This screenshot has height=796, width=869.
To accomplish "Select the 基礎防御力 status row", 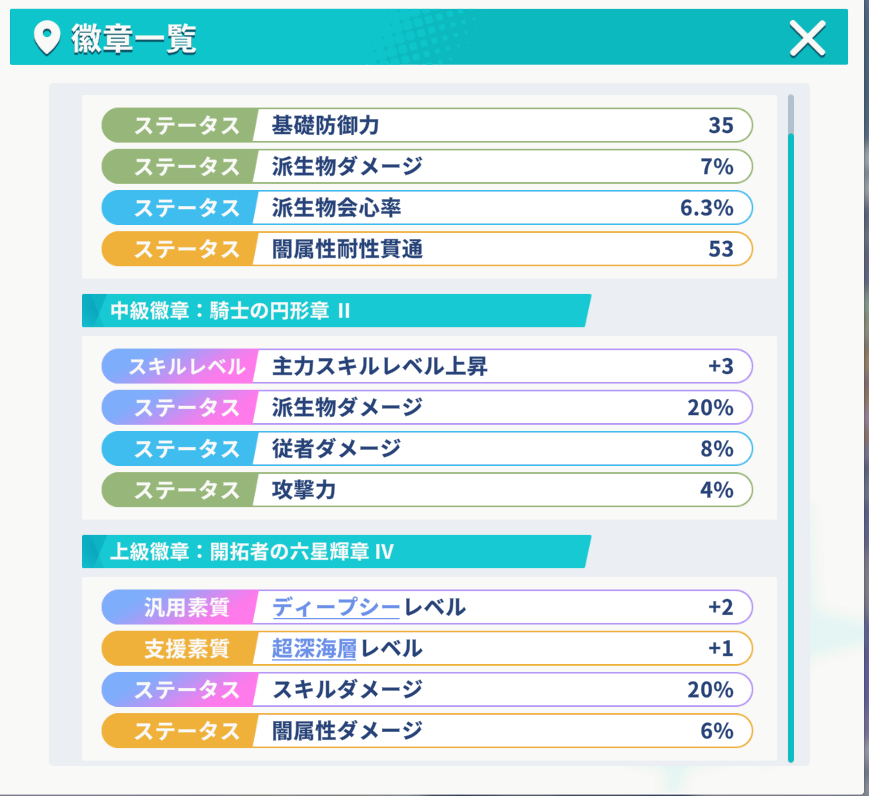I will tap(427, 125).
